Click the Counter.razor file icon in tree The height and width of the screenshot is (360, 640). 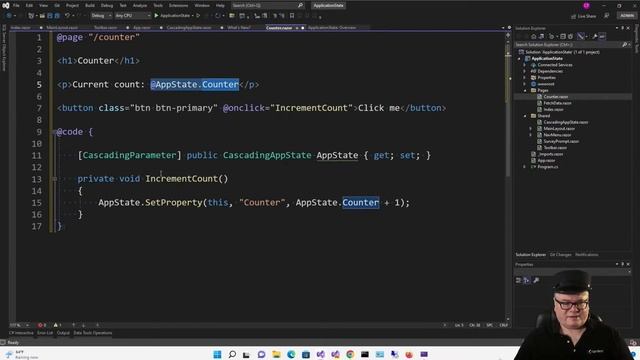point(540,97)
